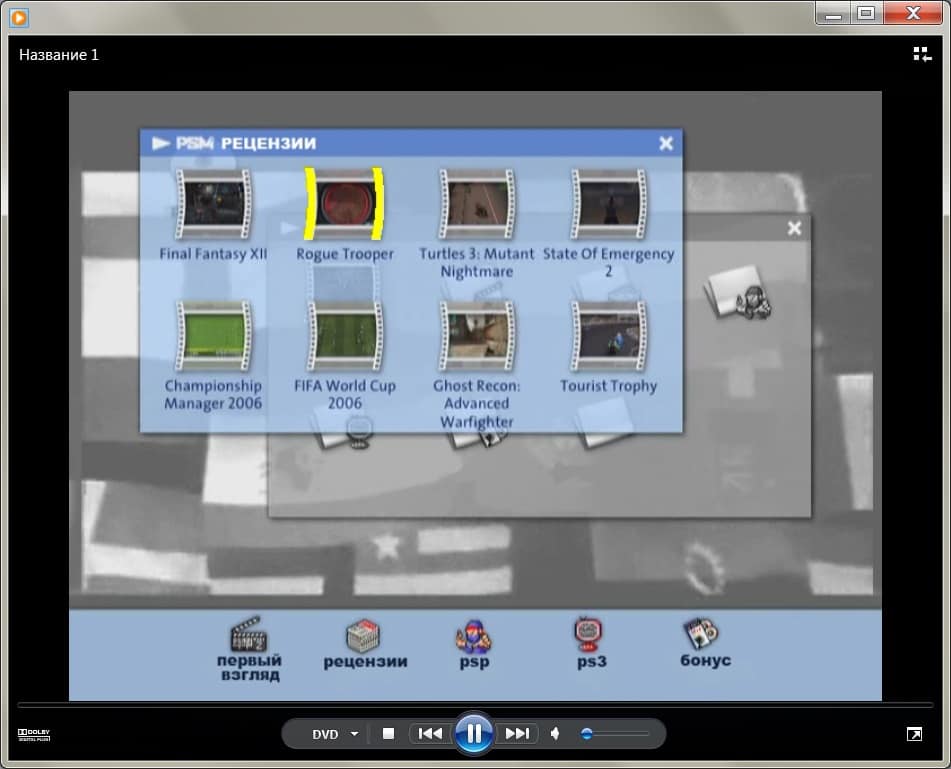
Task: Select the psp menu label
Action: click(x=474, y=662)
